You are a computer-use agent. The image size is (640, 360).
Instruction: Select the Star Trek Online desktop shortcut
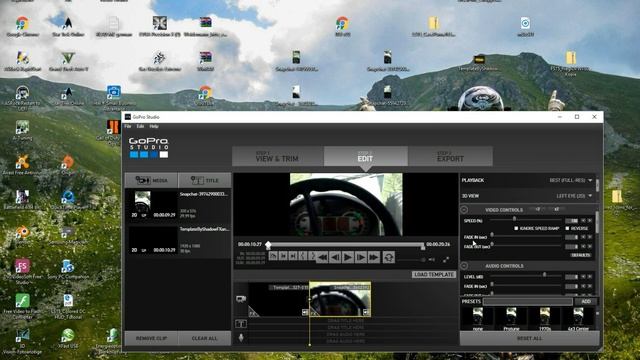68,27
